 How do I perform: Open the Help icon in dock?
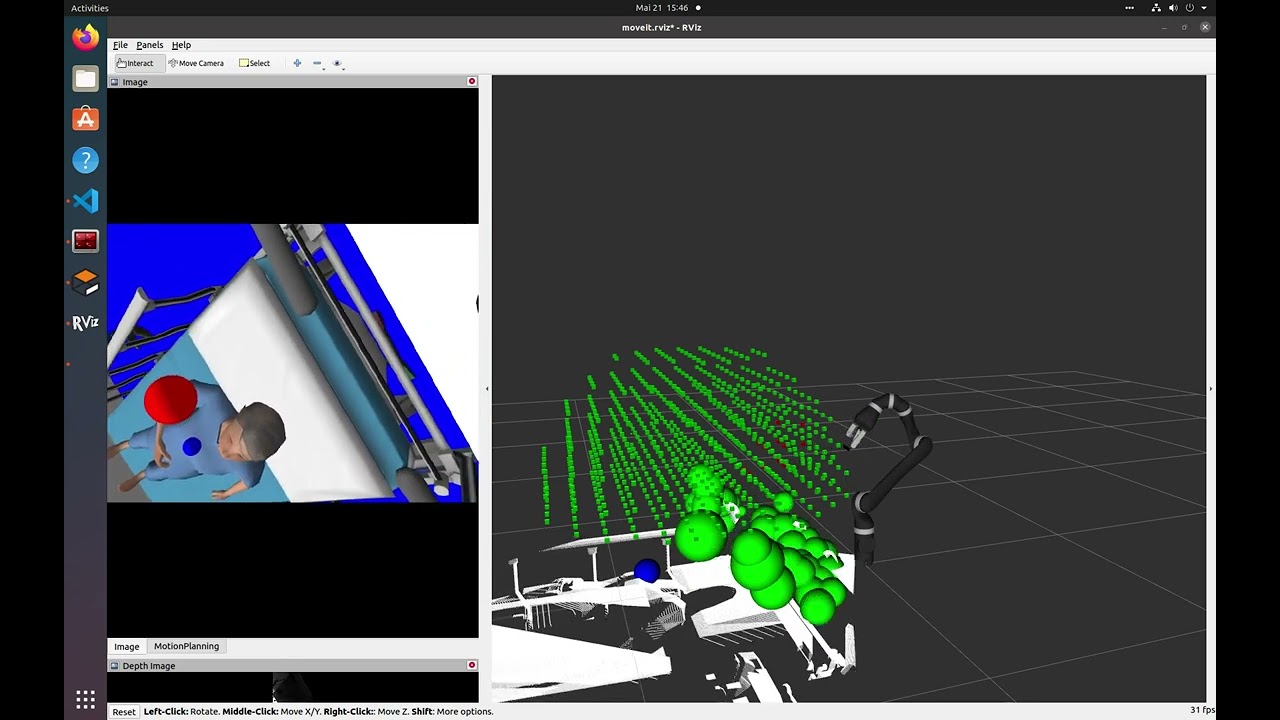pyautogui.click(x=85, y=160)
